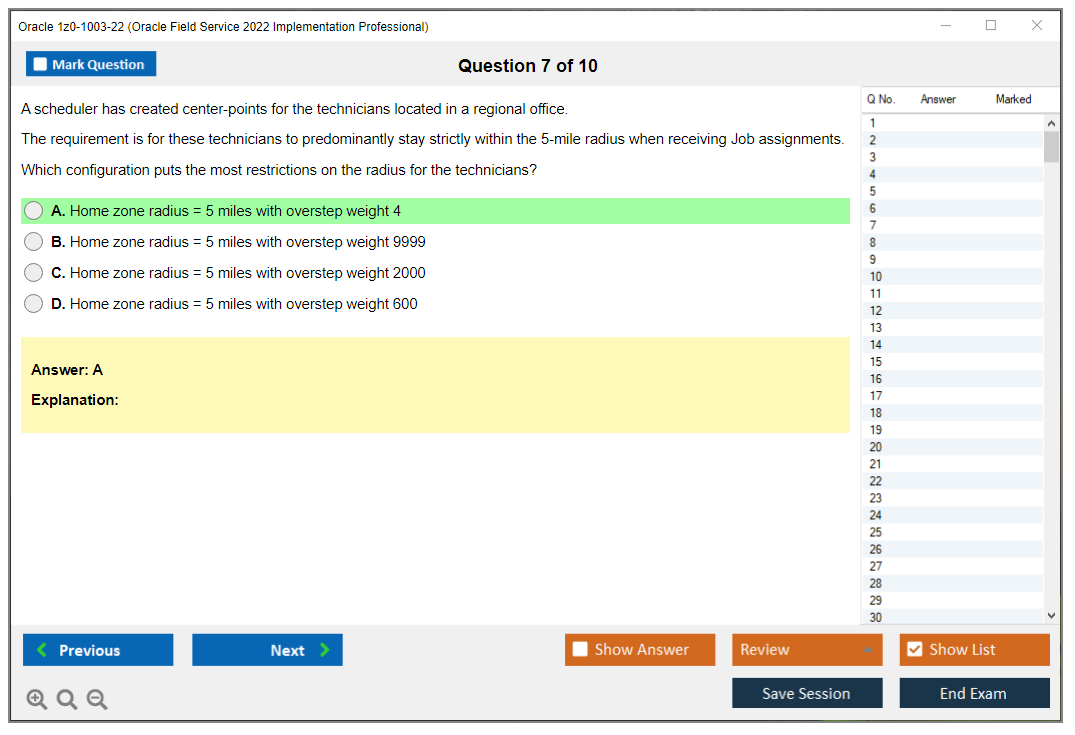Disable the Show List checkbox

[914, 649]
